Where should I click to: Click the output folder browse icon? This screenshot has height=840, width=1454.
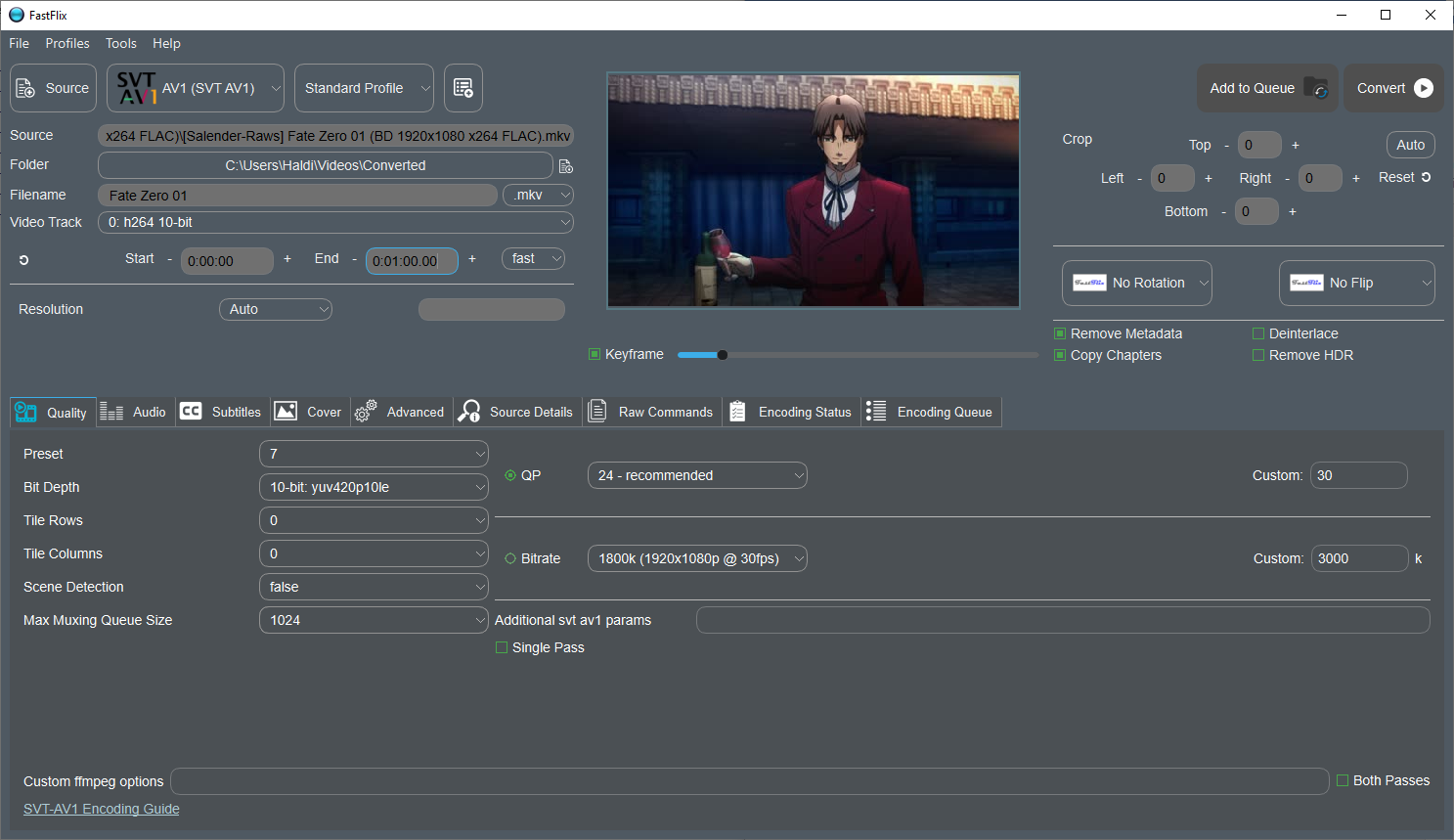[x=565, y=165]
